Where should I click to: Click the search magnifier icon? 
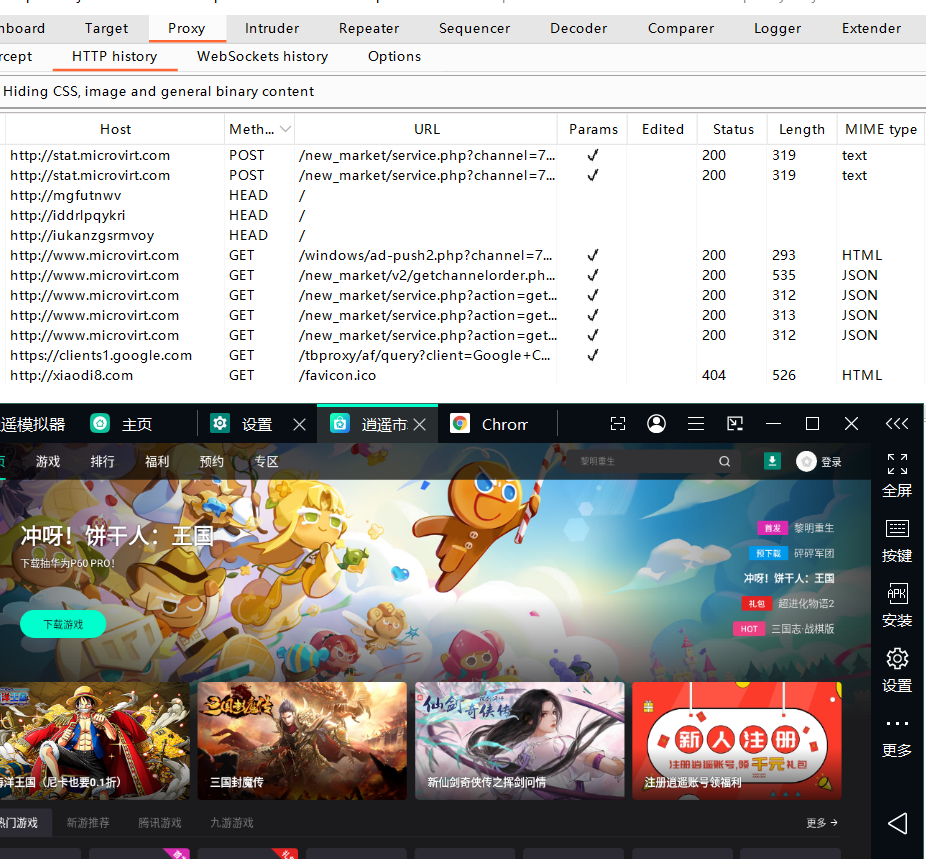pyautogui.click(x=725, y=461)
